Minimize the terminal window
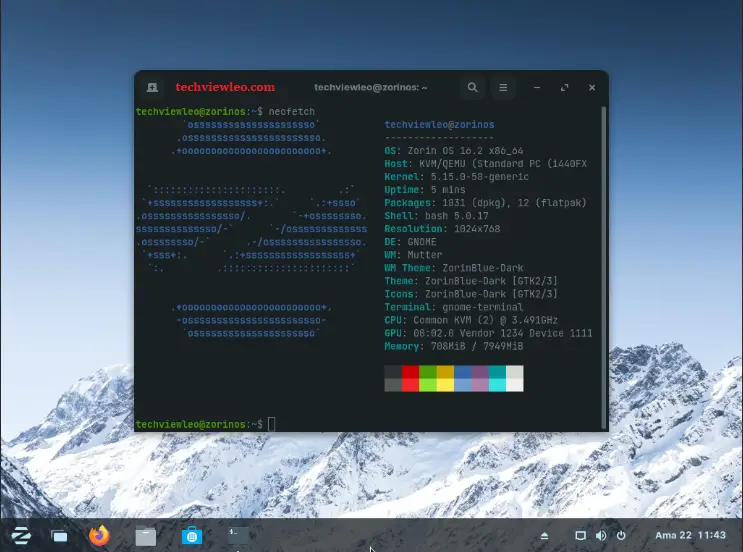Viewport: 743px width, 552px height. (x=537, y=88)
